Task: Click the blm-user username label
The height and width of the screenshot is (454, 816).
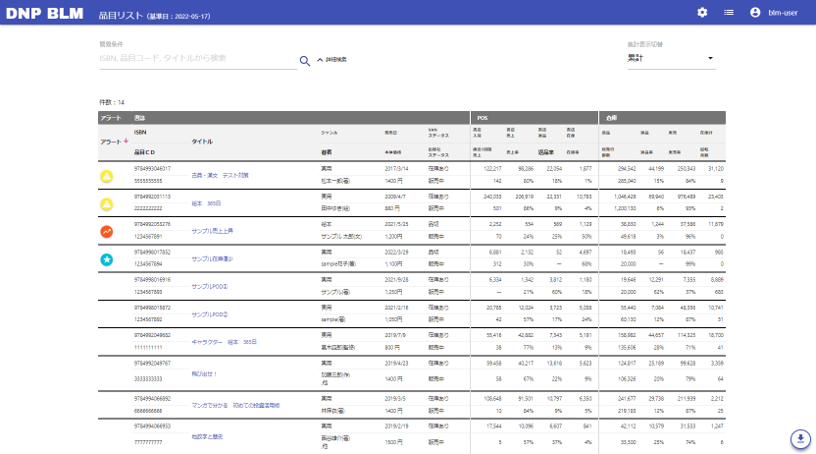Action: click(783, 13)
